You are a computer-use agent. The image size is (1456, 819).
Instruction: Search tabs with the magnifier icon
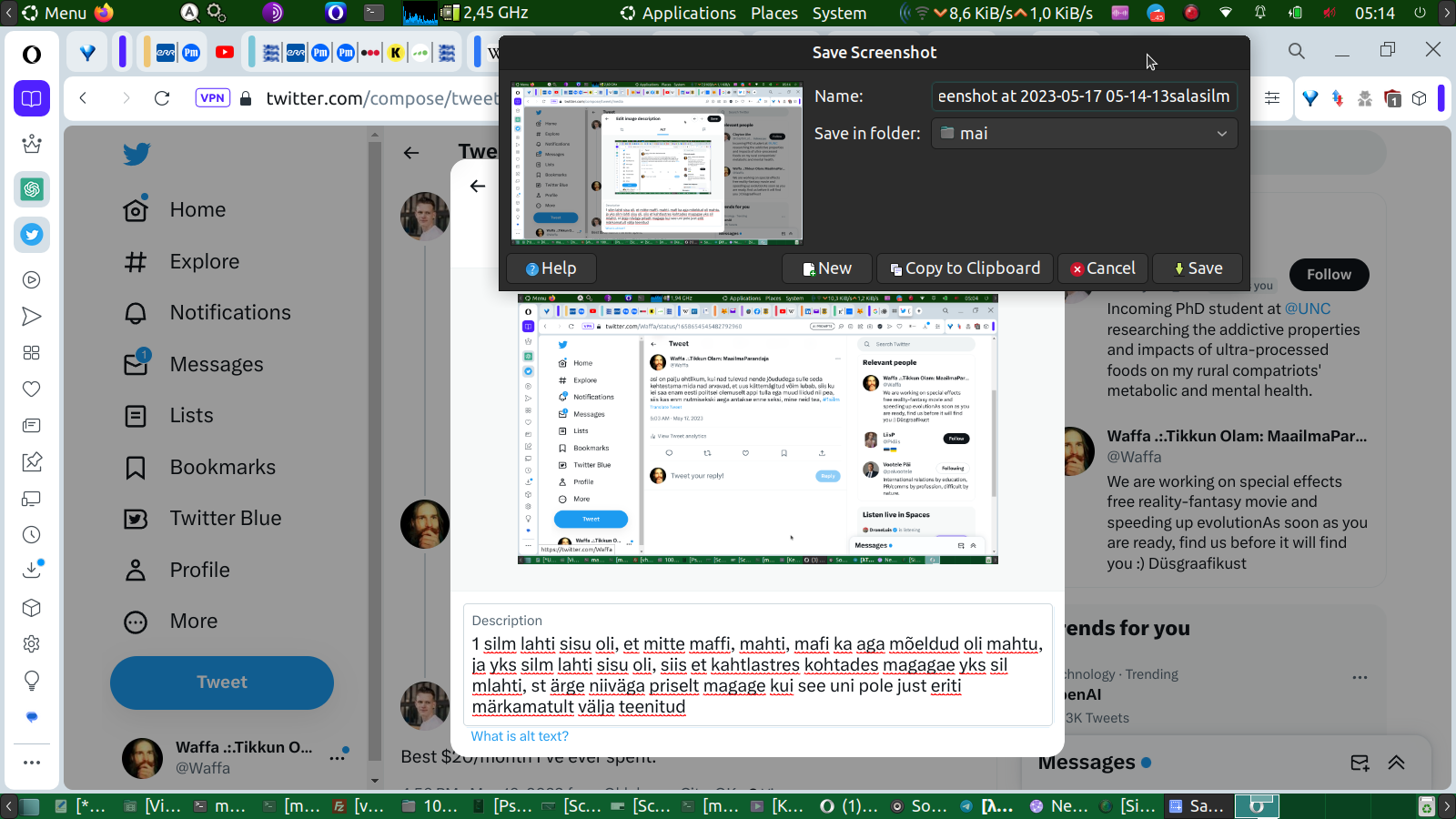click(1297, 51)
